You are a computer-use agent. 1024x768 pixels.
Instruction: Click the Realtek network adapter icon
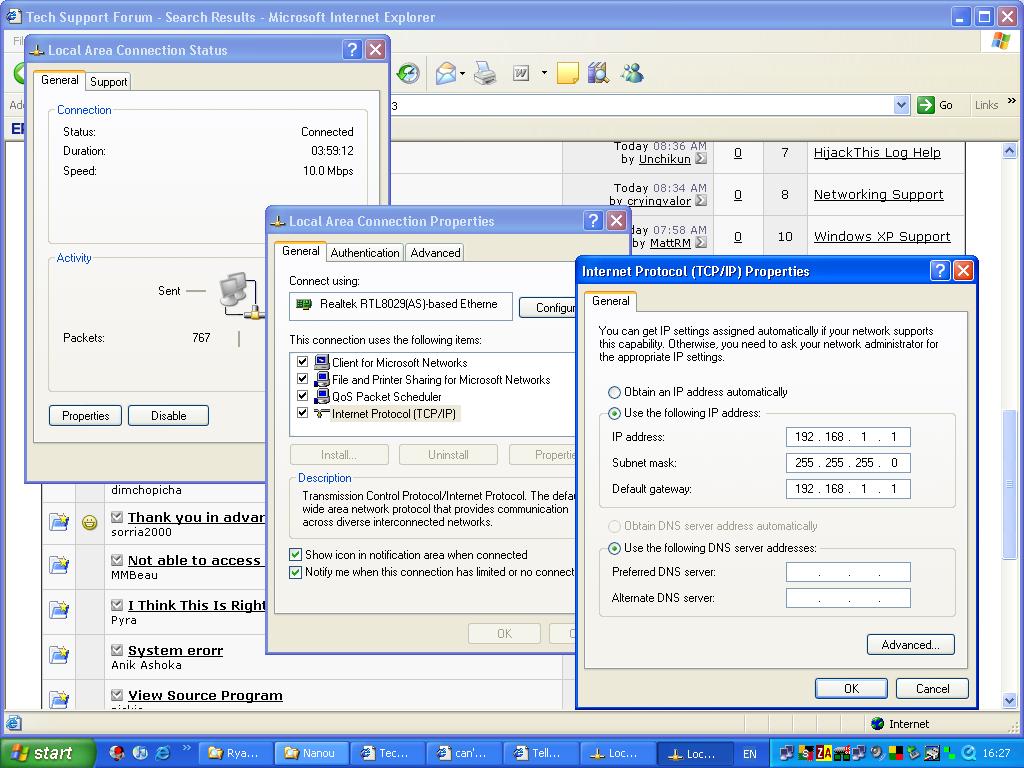(304, 304)
